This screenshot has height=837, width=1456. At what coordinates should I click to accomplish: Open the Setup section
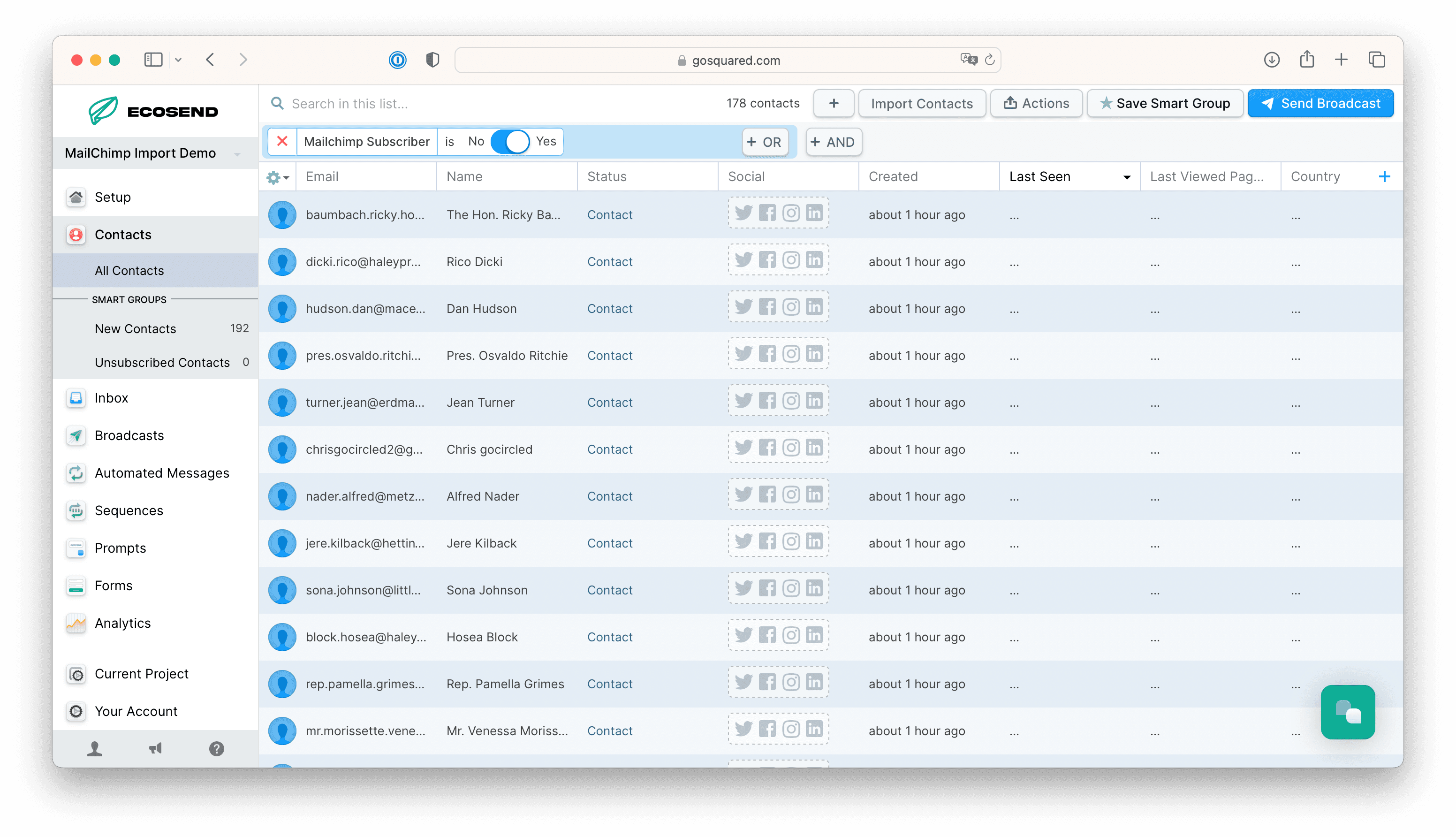[x=155, y=197]
